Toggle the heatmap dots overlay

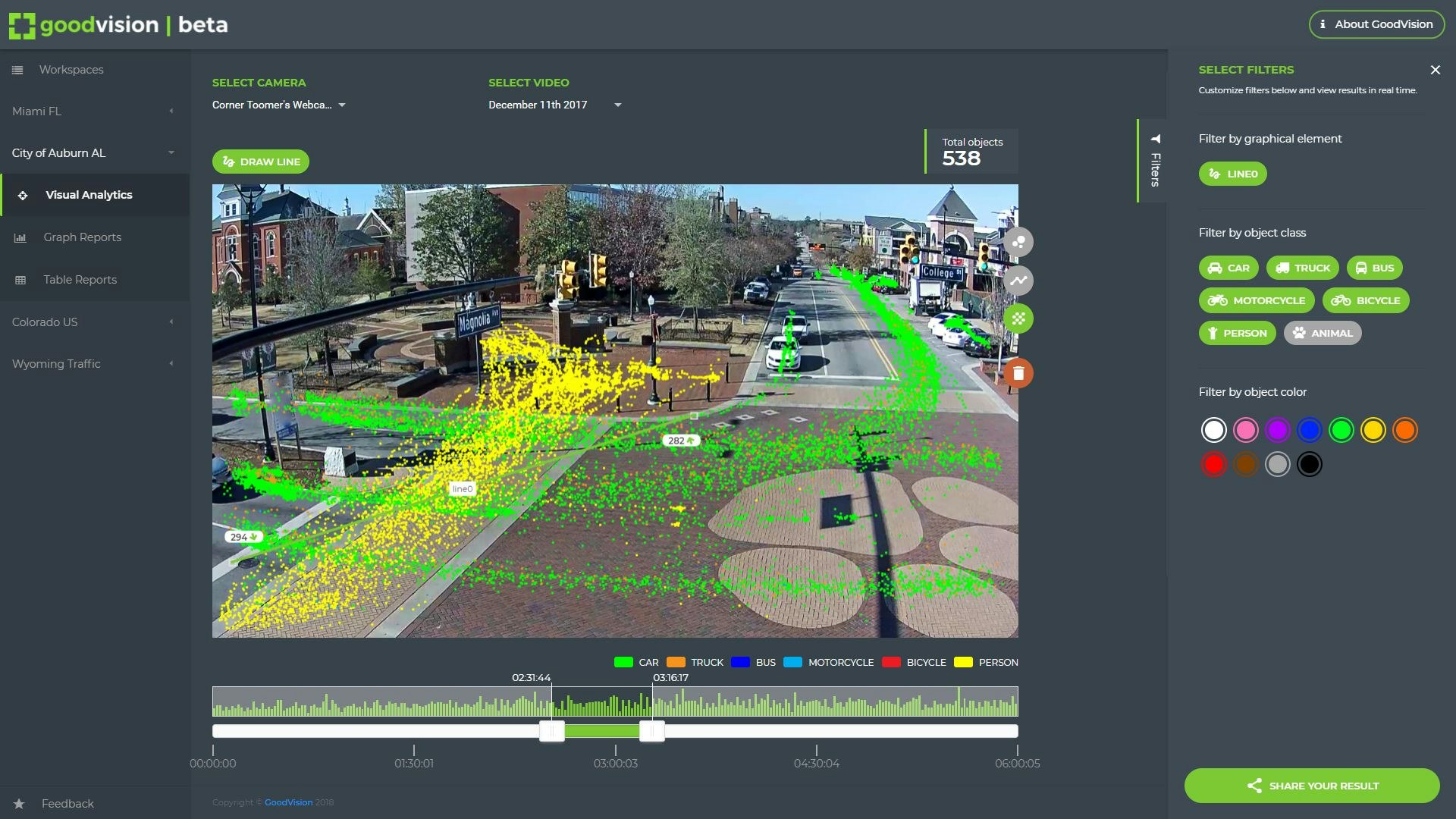pos(1018,318)
